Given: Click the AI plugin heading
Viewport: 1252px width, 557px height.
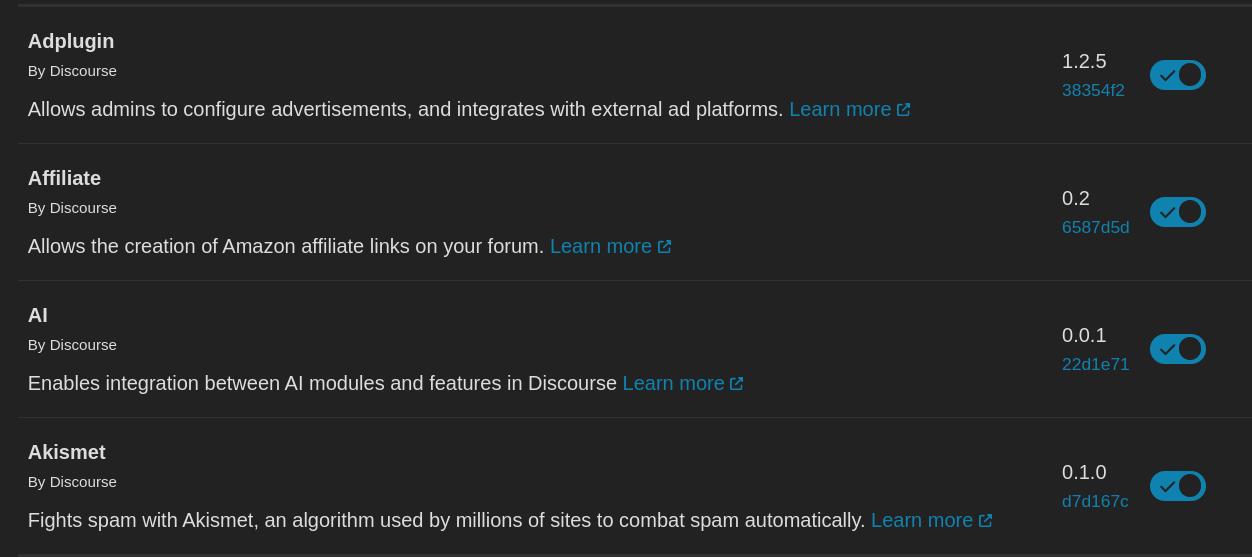Looking at the screenshot, I should click(x=38, y=316).
